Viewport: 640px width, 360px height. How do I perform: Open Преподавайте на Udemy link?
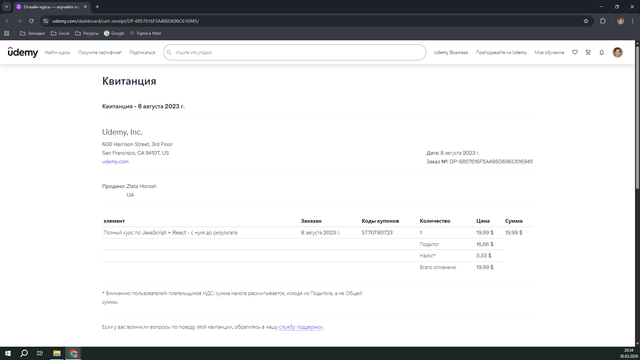pos(501,52)
